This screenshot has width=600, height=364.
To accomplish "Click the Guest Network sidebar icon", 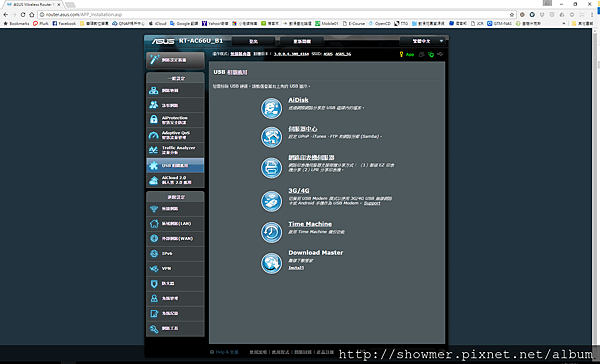I will click(x=154, y=105).
